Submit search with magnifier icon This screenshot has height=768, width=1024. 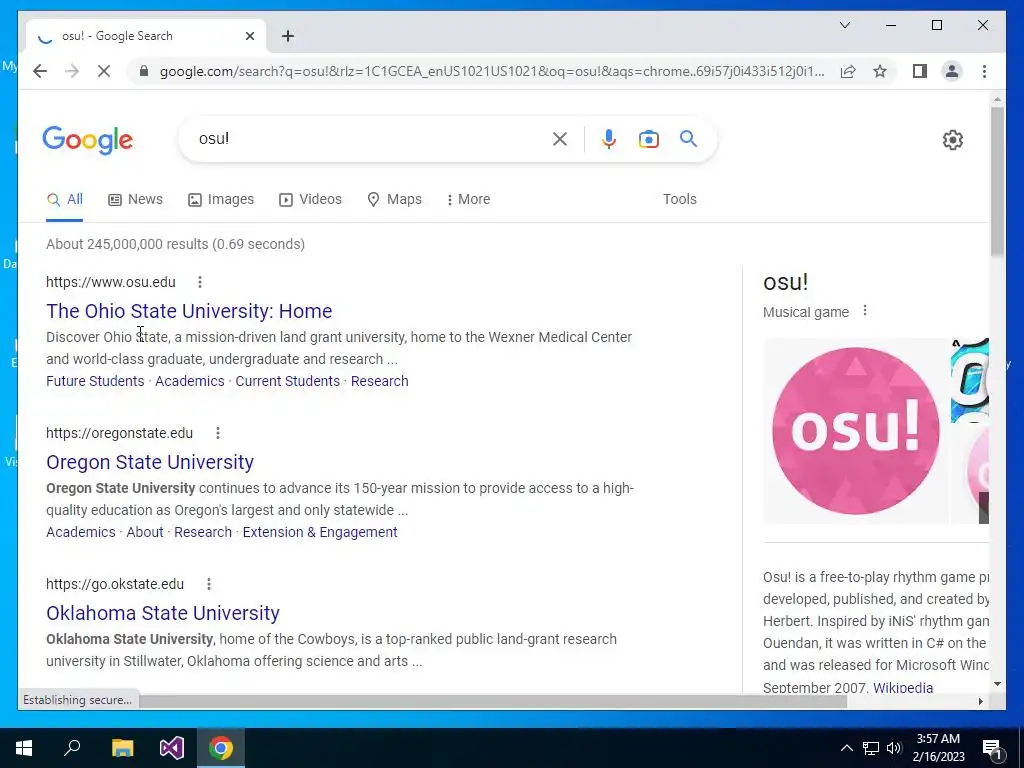pyautogui.click(x=688, y=139)
